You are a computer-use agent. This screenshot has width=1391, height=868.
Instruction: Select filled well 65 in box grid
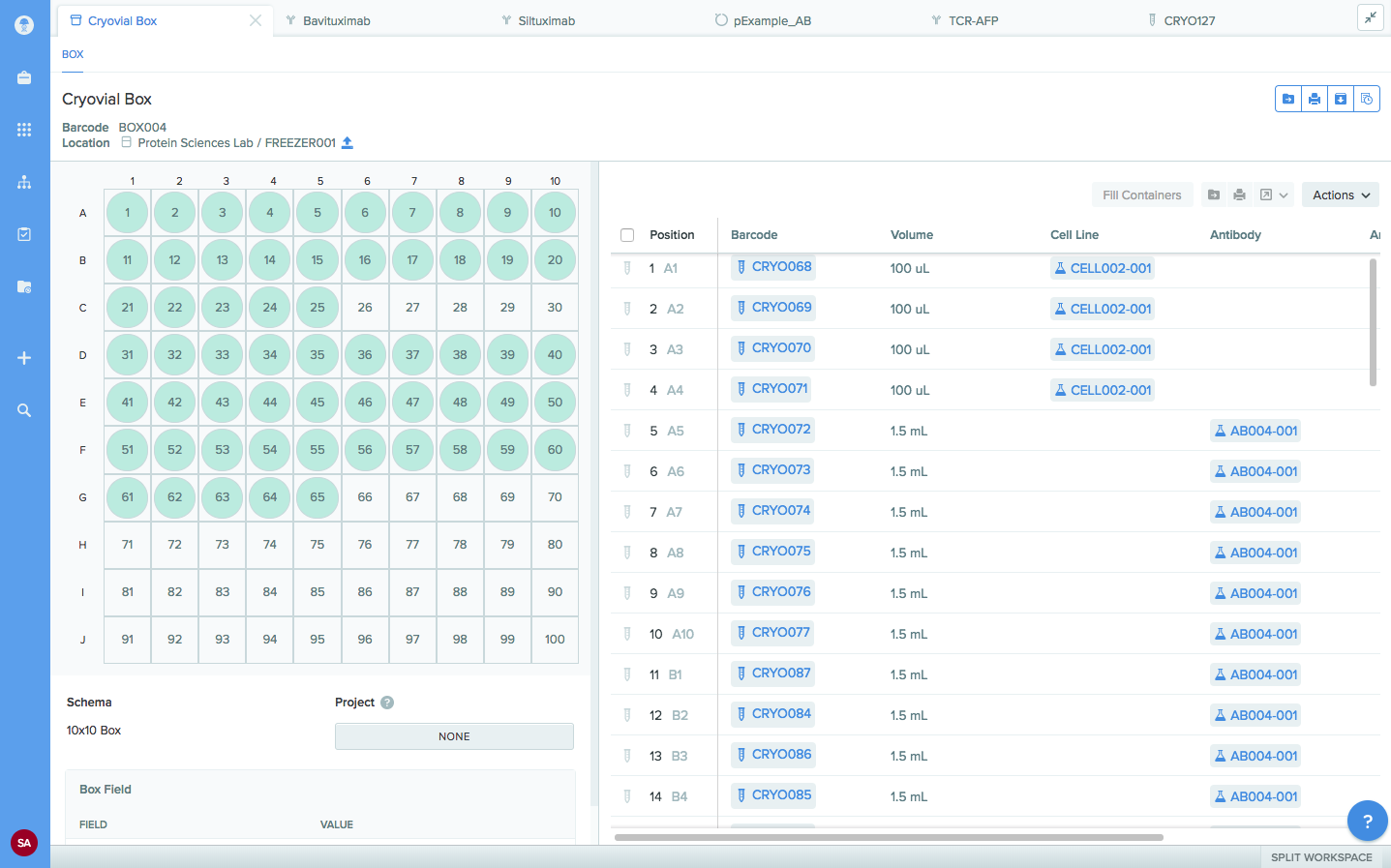pos(318,497)
